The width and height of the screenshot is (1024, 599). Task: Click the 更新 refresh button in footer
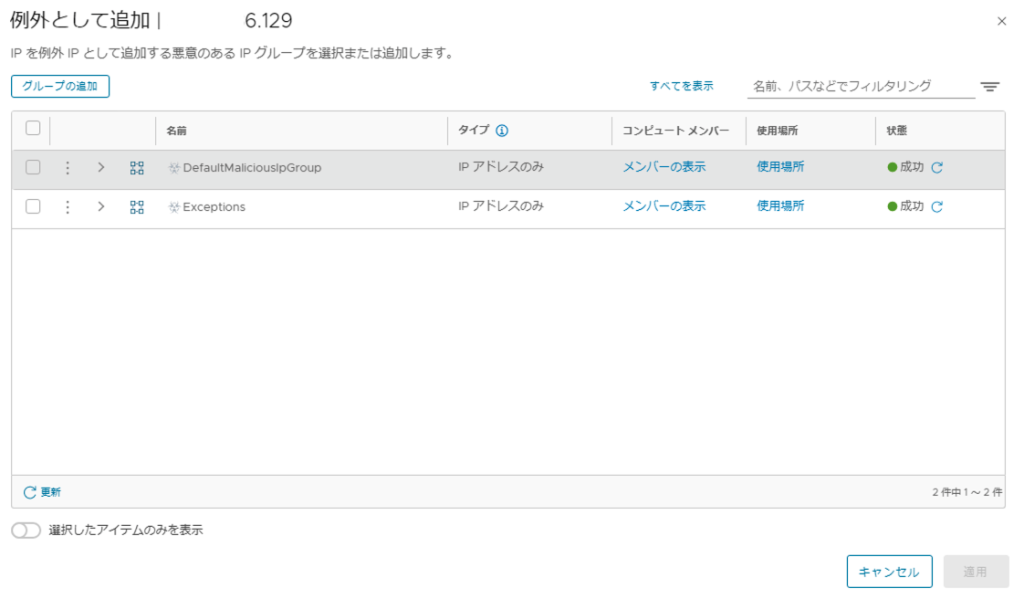(x=42, y=492)
